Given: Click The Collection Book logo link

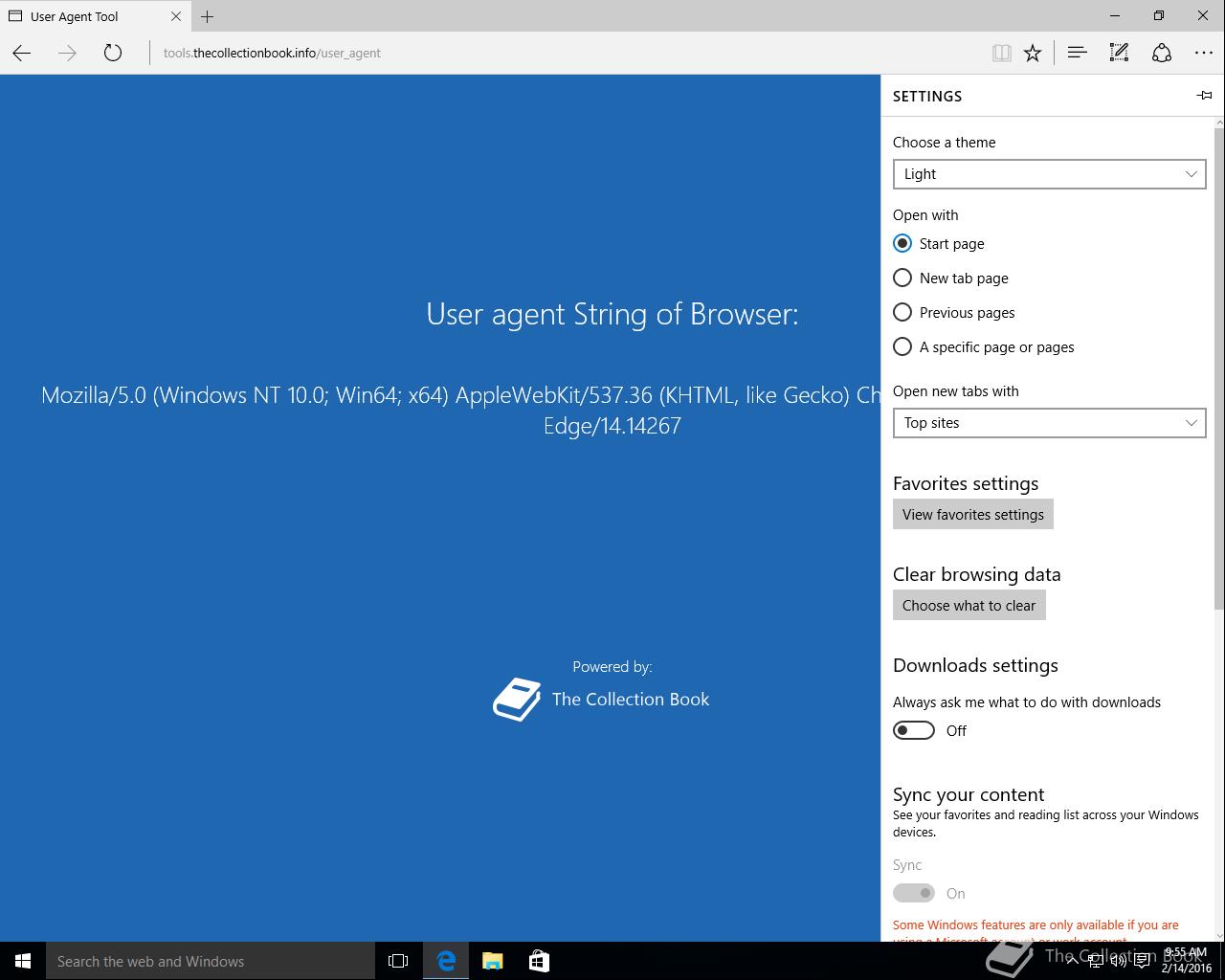Looking at the screenshot, I should tap(601, 700).
